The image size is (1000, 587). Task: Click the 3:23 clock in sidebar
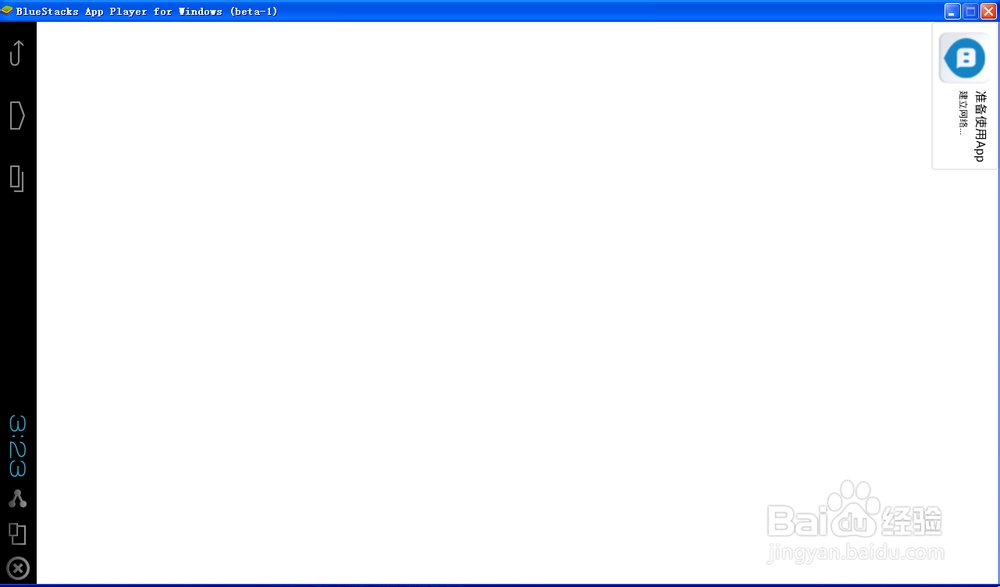coord(17,446)
